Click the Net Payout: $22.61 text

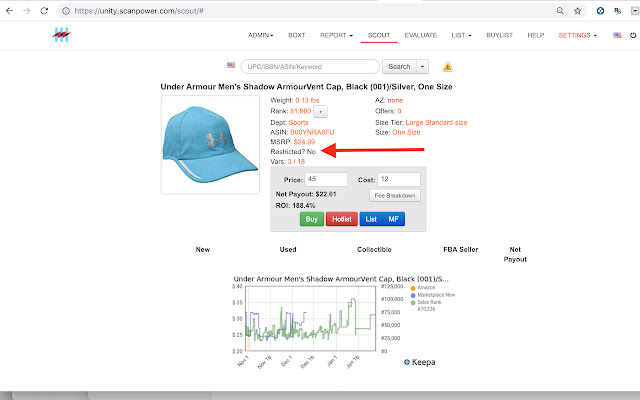point(306,194)
